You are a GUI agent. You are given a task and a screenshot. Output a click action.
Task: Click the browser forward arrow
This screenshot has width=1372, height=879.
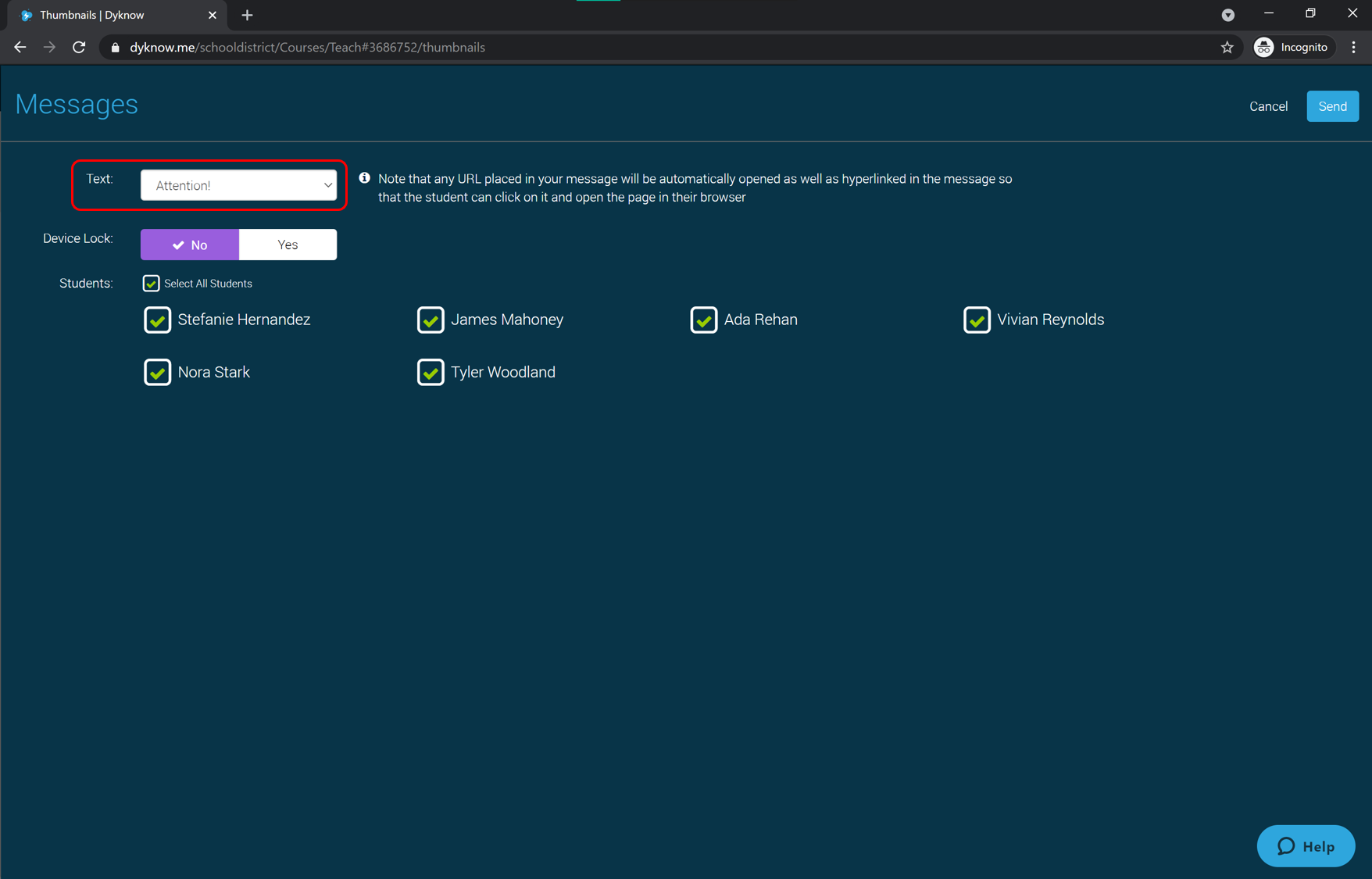pyautogui.click(x=49, y=47)
